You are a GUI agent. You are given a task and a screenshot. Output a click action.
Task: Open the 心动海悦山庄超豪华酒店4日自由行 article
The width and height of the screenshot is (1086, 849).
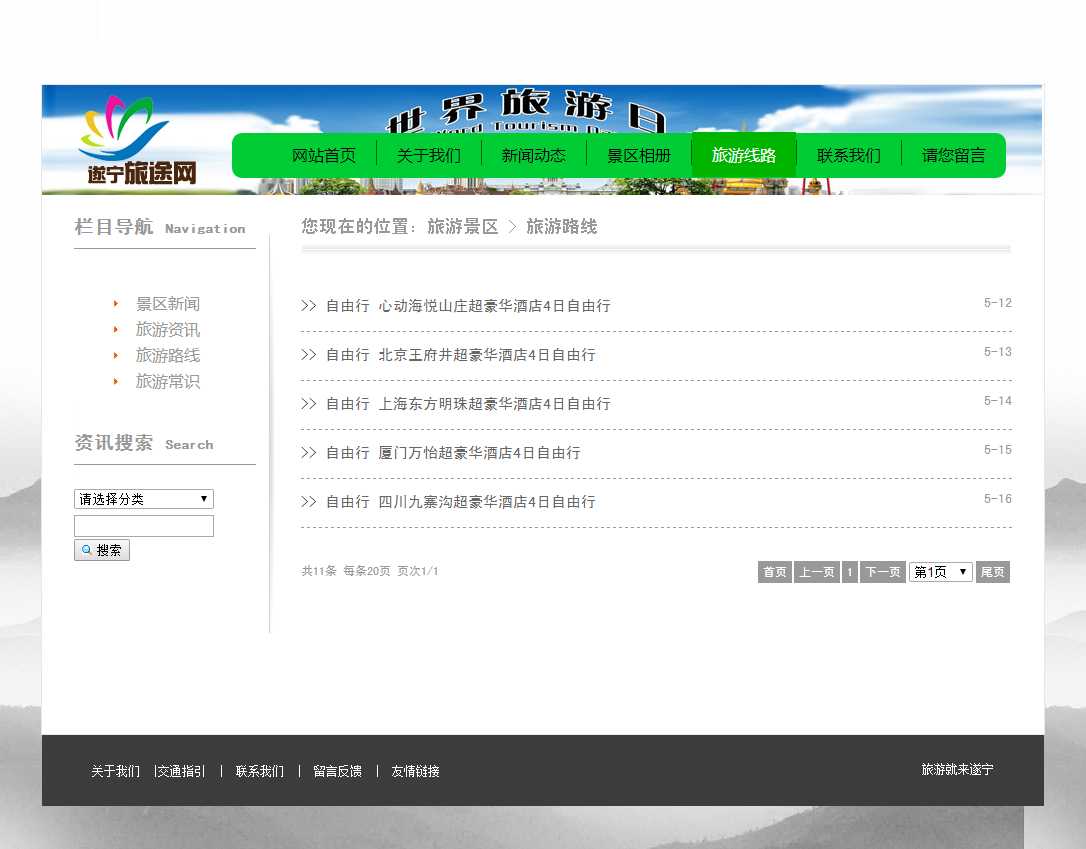pos(494,306)
